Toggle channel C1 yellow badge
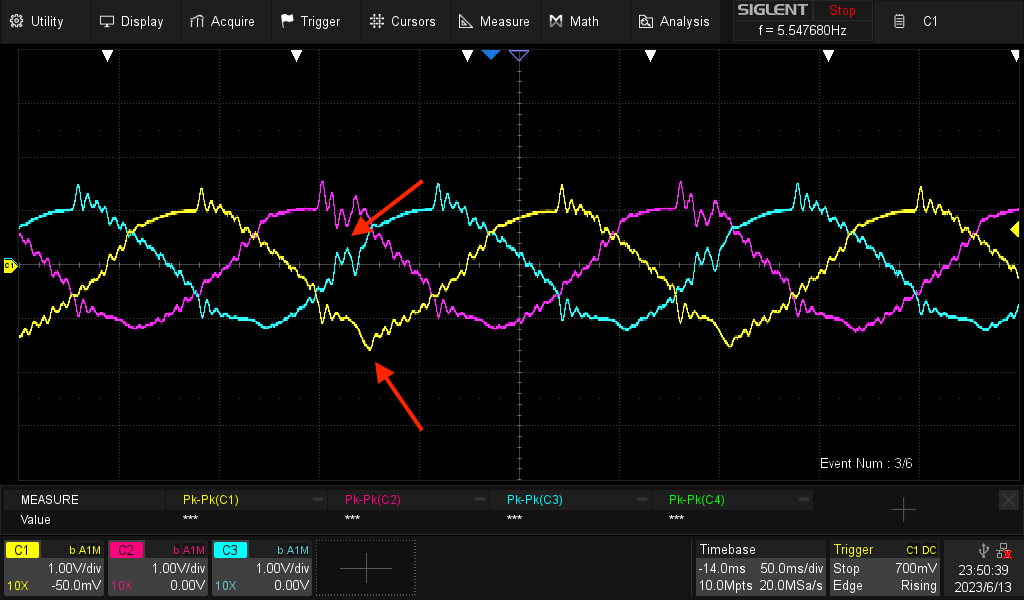 pyautogui.click(x=22, y=550)
